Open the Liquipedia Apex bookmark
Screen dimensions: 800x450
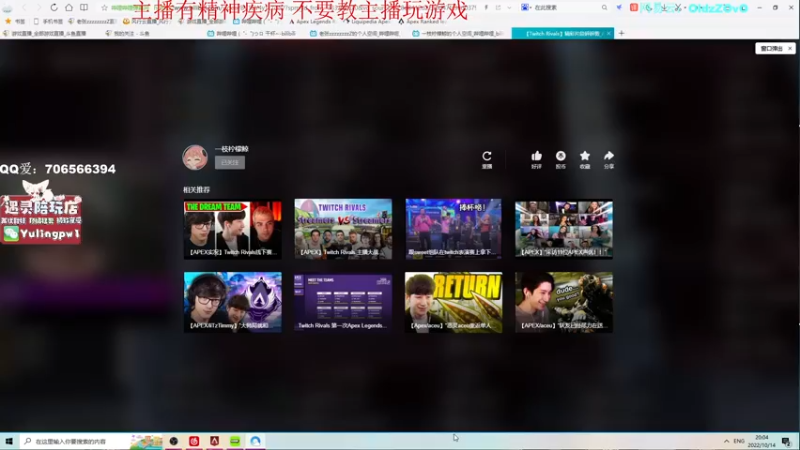367,21
